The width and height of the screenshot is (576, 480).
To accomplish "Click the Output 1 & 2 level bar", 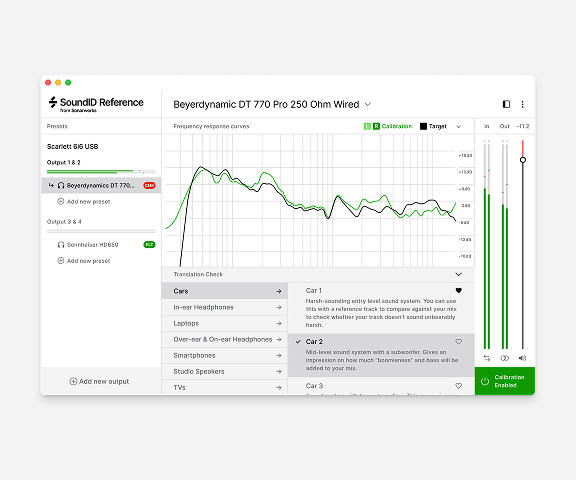I will click(101, 172).
